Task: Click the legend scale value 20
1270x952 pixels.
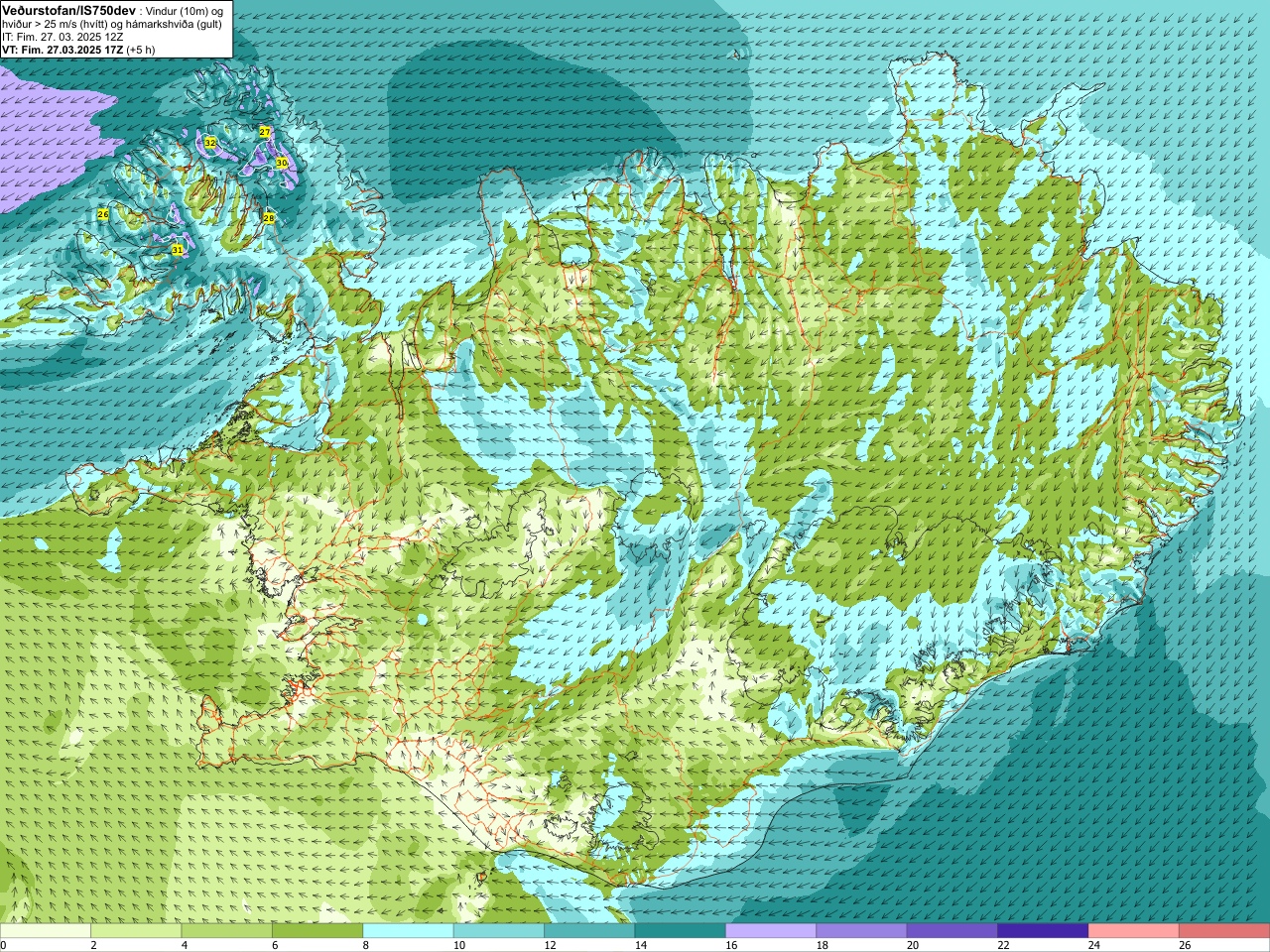Action: [913, 945]
